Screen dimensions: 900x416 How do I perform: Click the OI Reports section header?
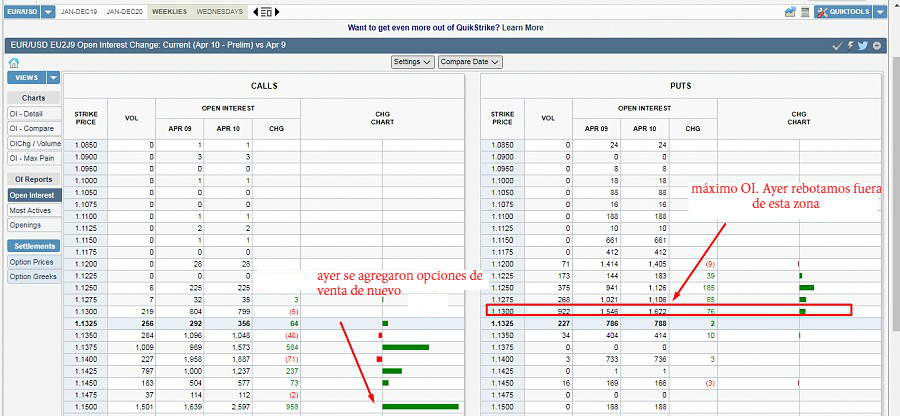click(x=34, y=180)
